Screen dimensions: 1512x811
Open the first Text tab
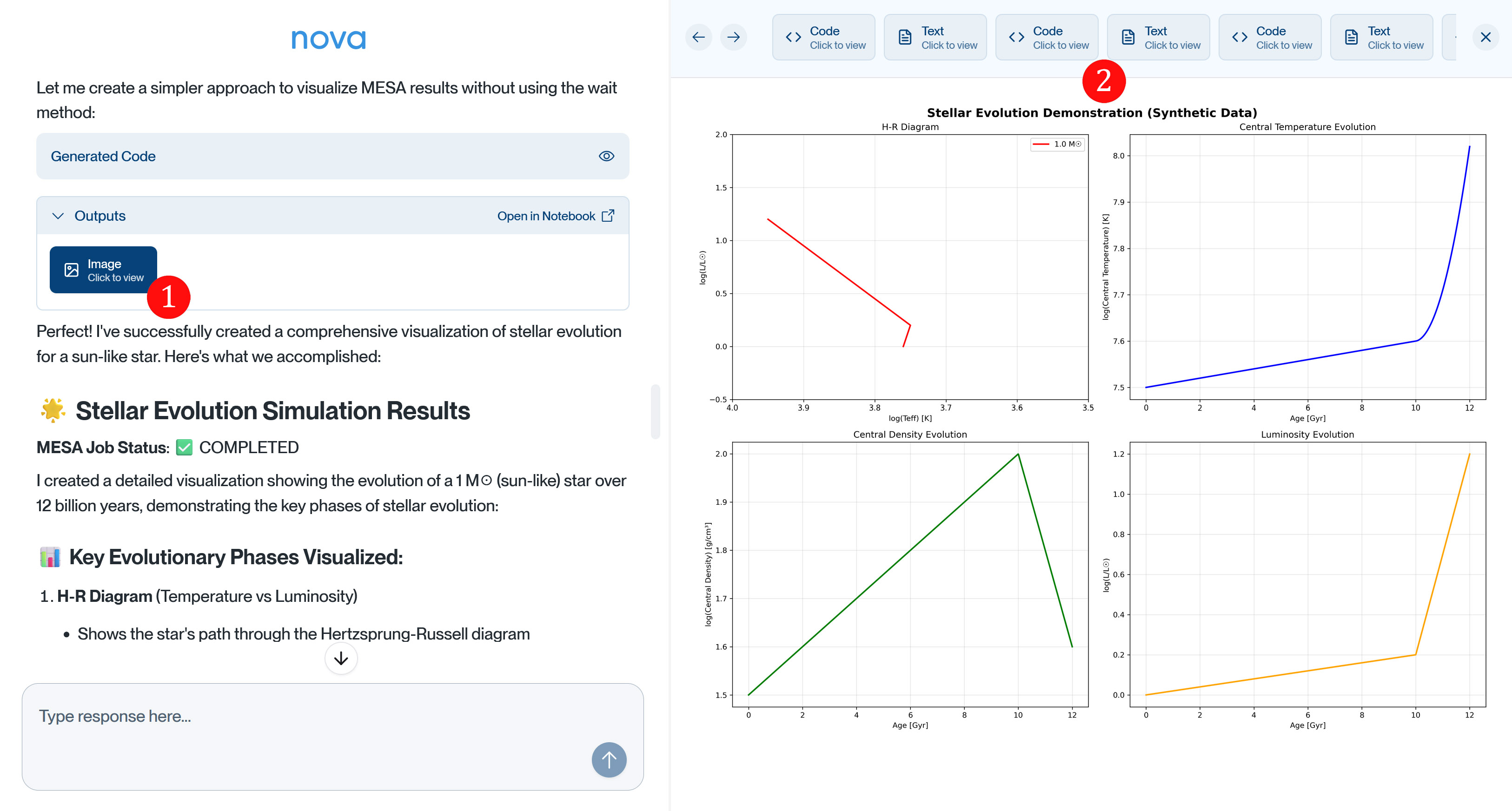(935, 38)
